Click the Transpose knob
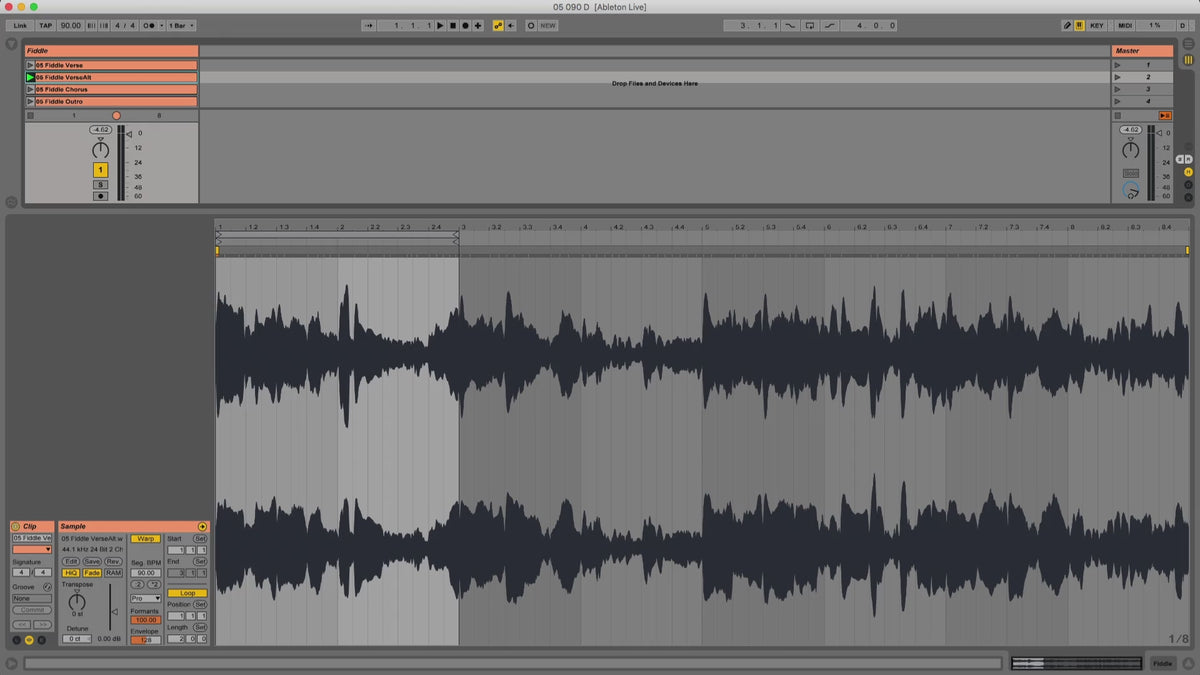Viewport: 1200px width, 675px height. tap(78, 600)
